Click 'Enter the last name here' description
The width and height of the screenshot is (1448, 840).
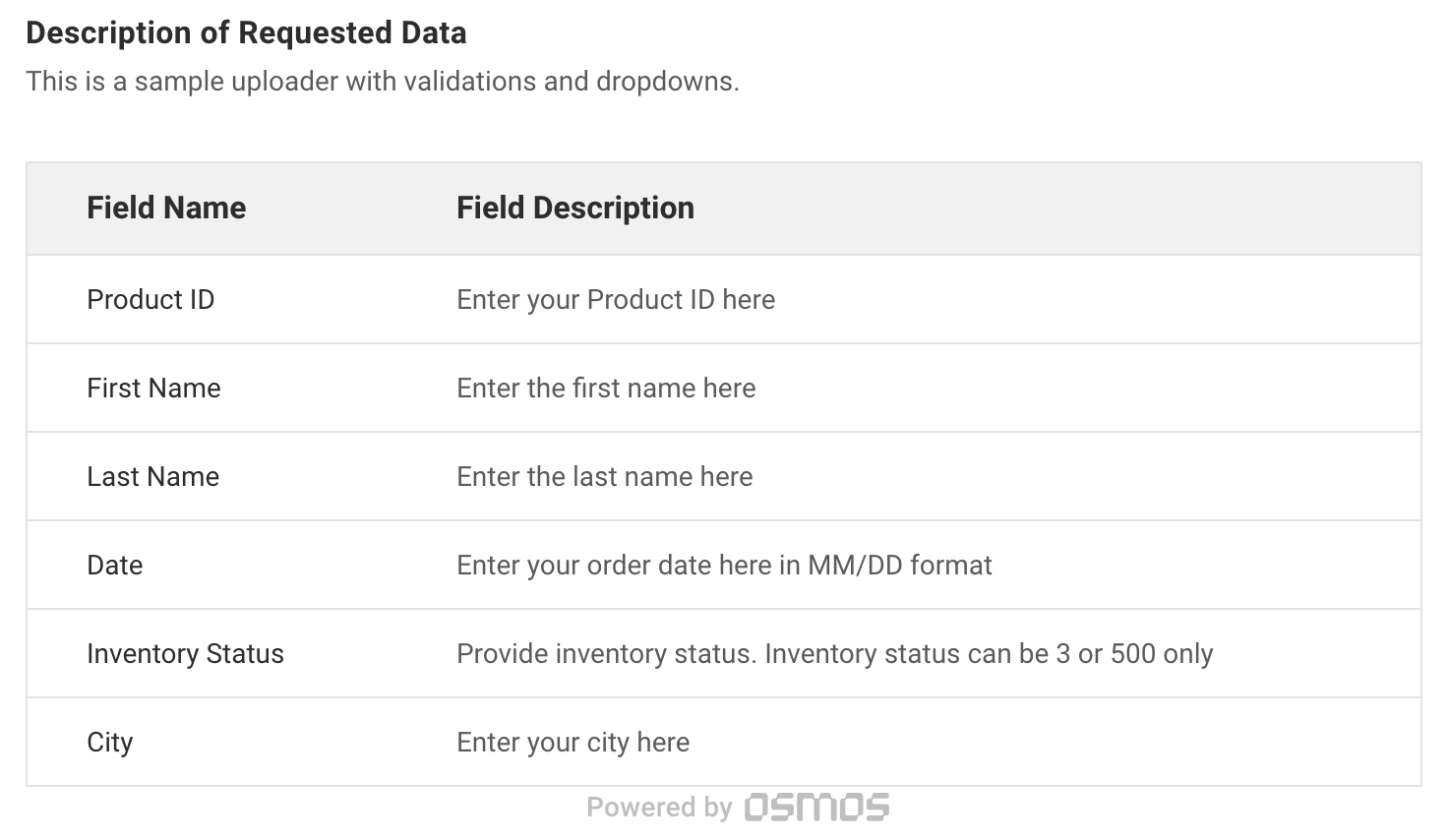[x=604, y=477]
